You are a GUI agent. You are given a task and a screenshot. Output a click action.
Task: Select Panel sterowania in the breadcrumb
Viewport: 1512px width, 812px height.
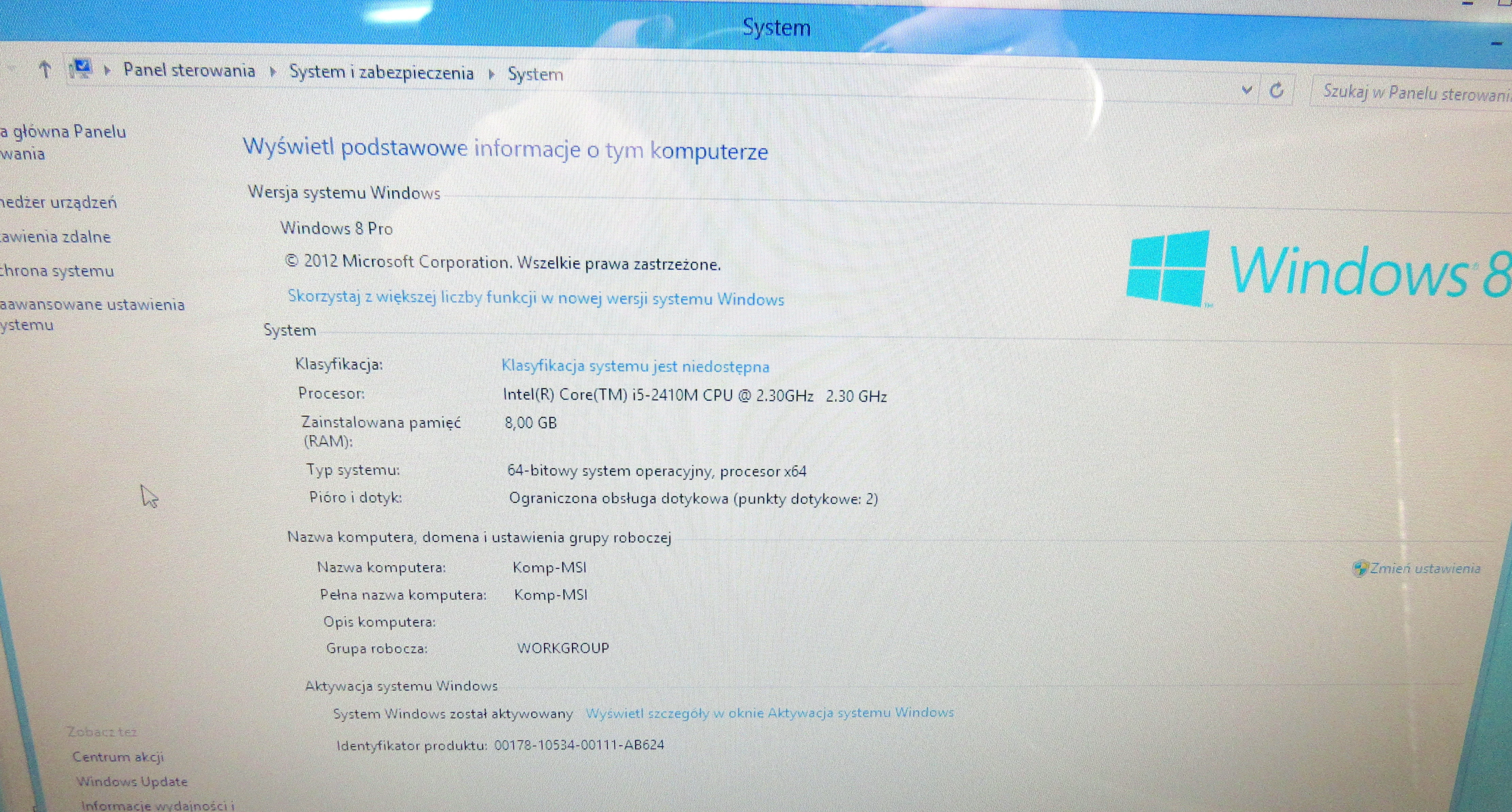click(x=189, y=70)
